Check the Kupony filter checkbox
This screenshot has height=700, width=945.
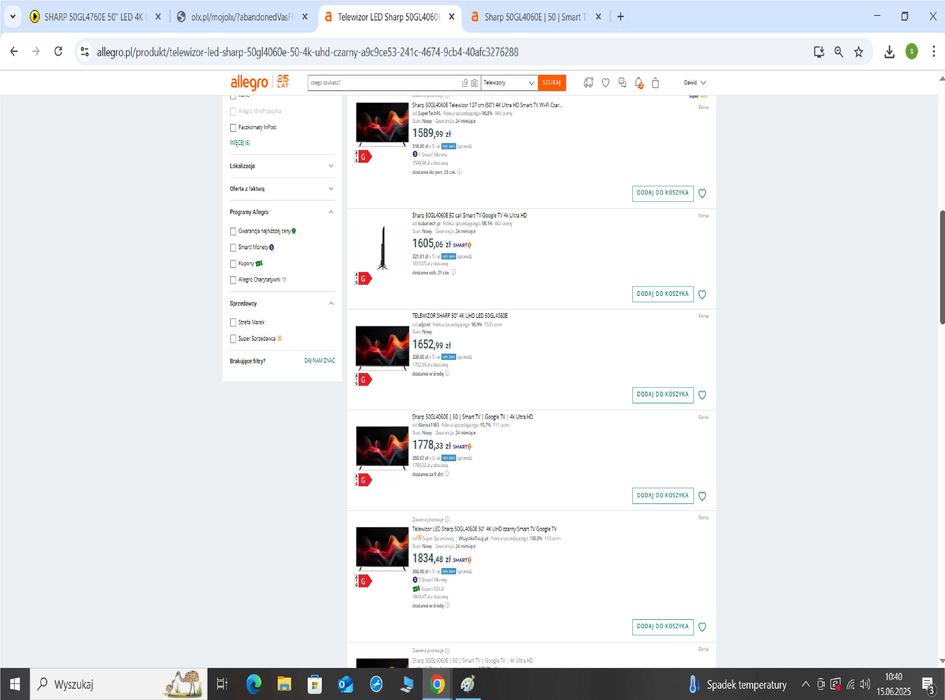(233, 264)
